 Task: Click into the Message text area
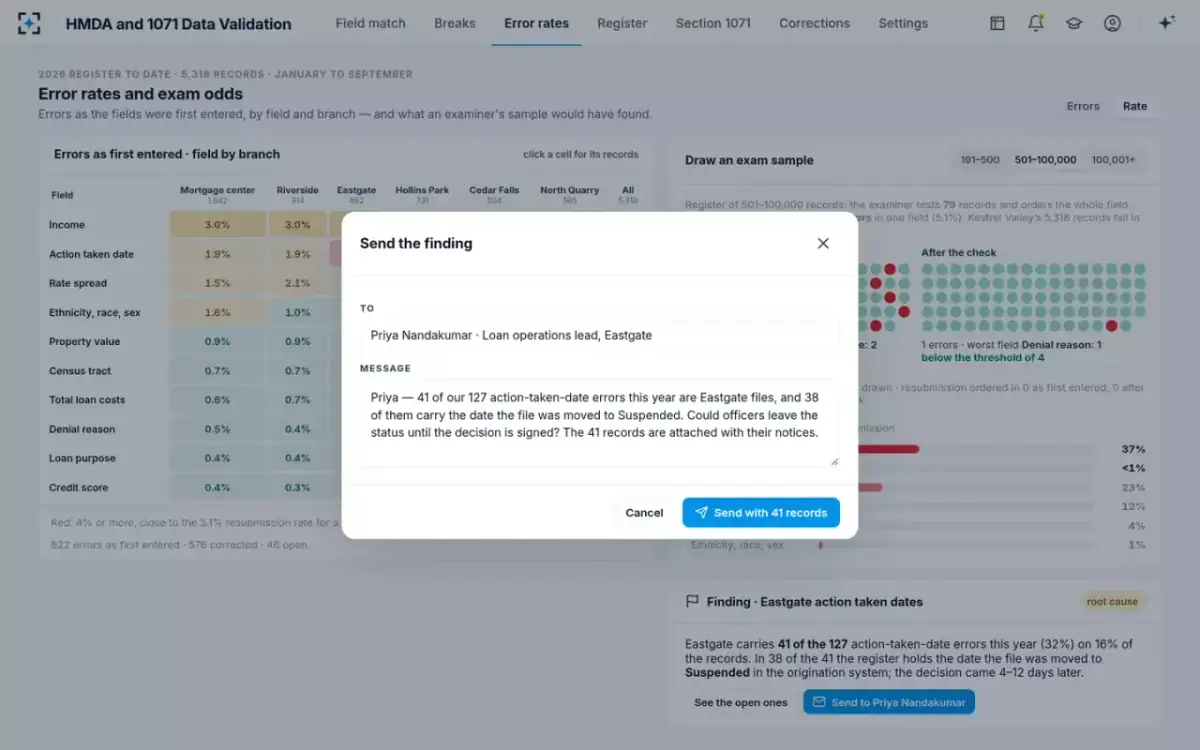coord(599,424)
